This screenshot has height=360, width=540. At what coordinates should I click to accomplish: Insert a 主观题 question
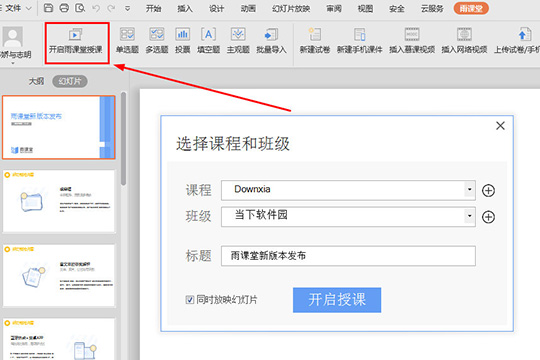pos(238,41)
